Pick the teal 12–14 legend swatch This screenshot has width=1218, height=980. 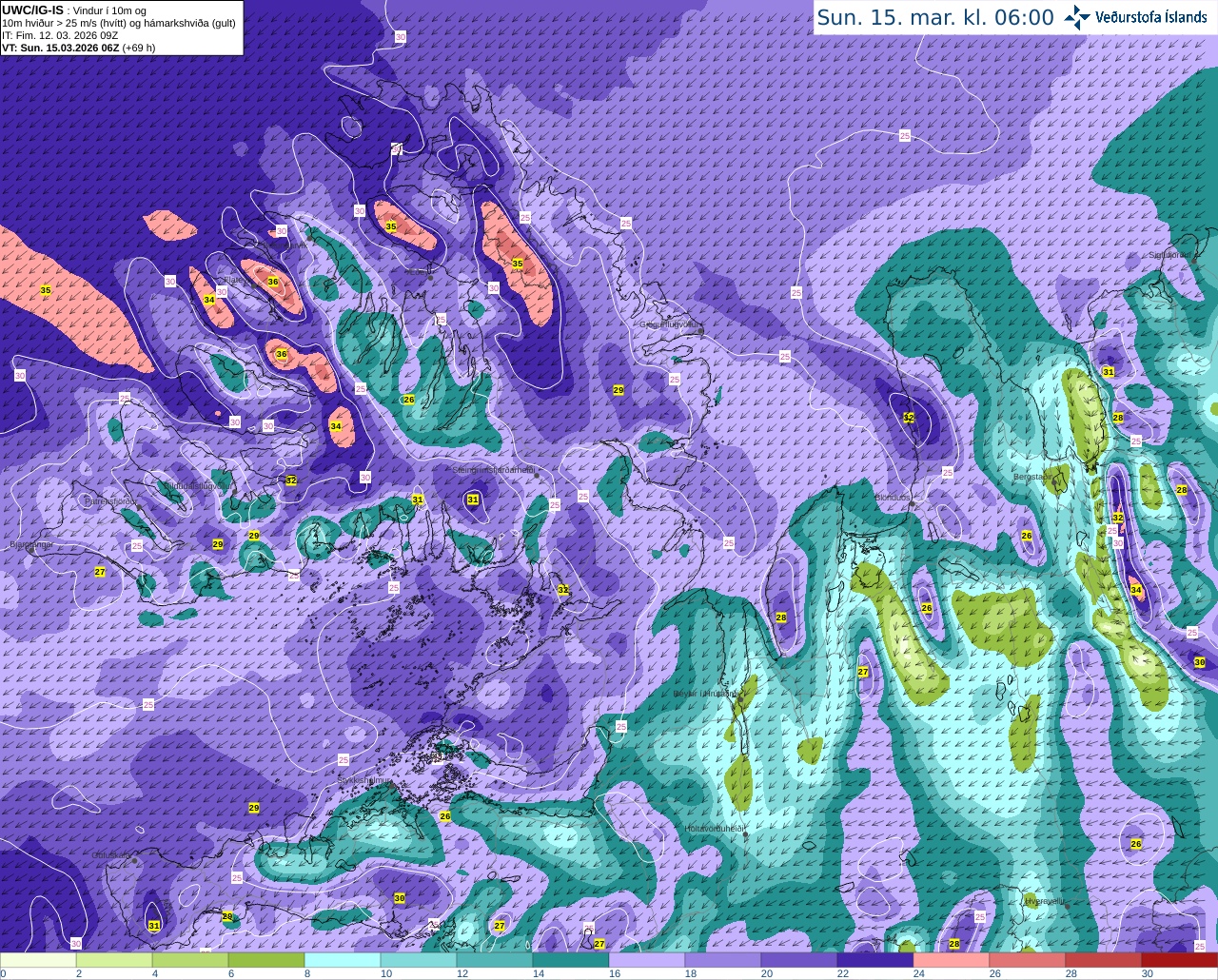pyautogui.click(x=495, y=960)
